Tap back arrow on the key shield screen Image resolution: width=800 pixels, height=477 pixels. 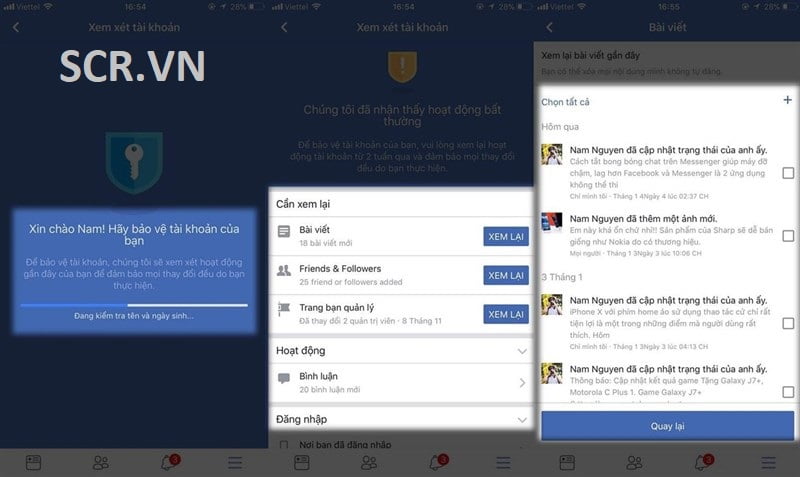pyautogui.click(x=16, y=27)
